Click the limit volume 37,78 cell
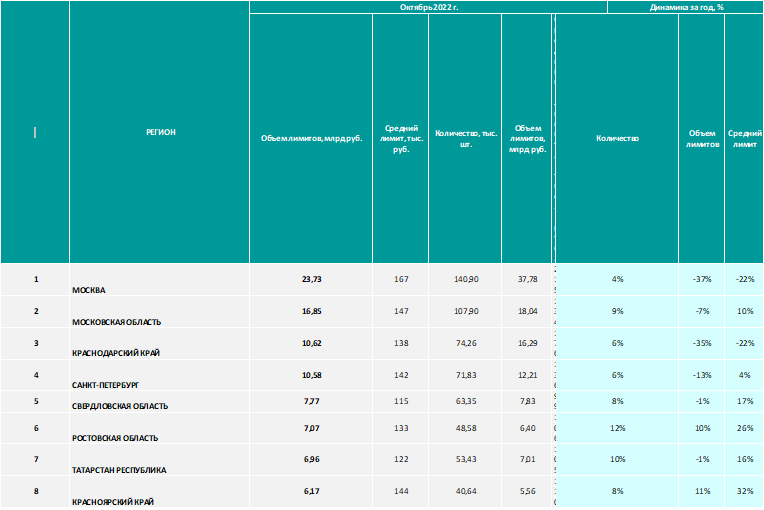The image size is (764, 510). [527, 280]
